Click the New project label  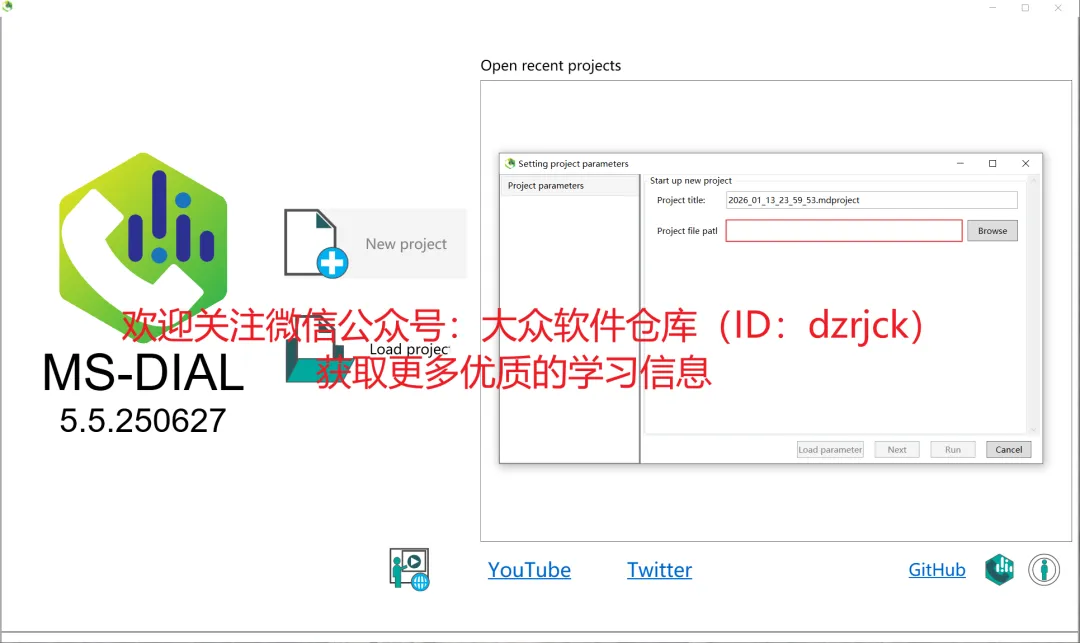406,244
